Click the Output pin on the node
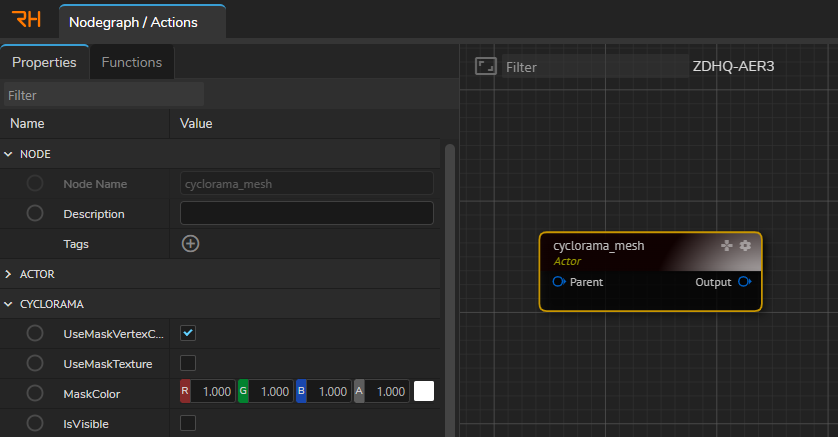This screenshot has width=838, height=437. (x=744, y=282)
